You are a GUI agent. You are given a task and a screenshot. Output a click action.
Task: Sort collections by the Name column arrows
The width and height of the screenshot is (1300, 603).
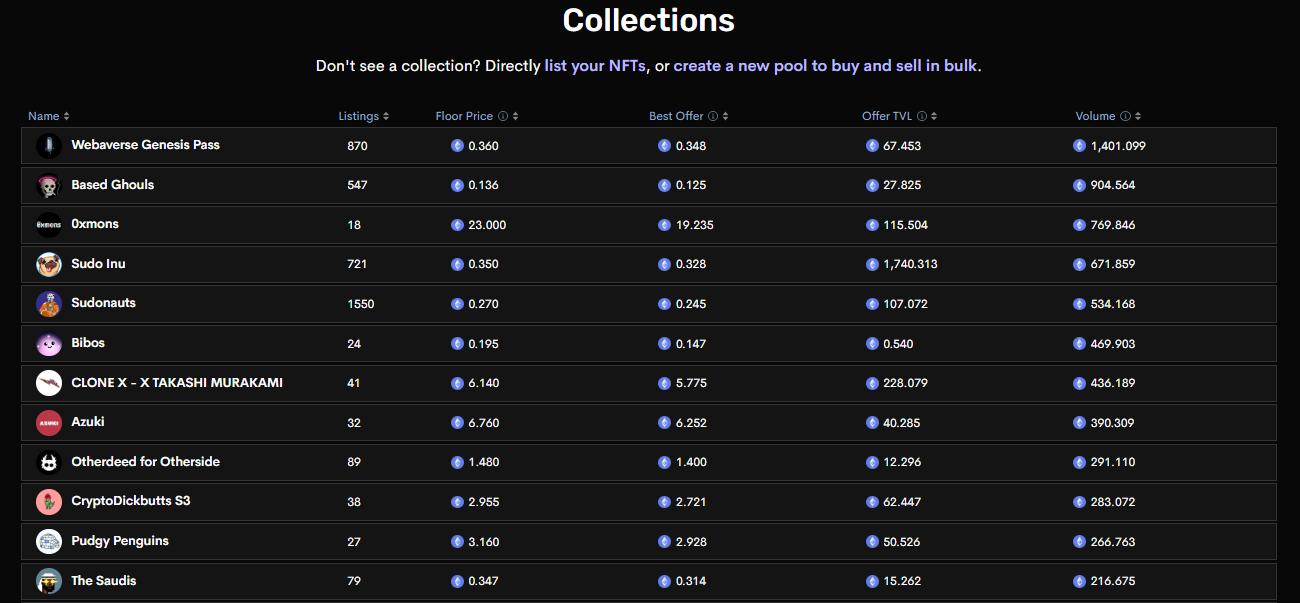pyautogui.click(x=66, y=116)
